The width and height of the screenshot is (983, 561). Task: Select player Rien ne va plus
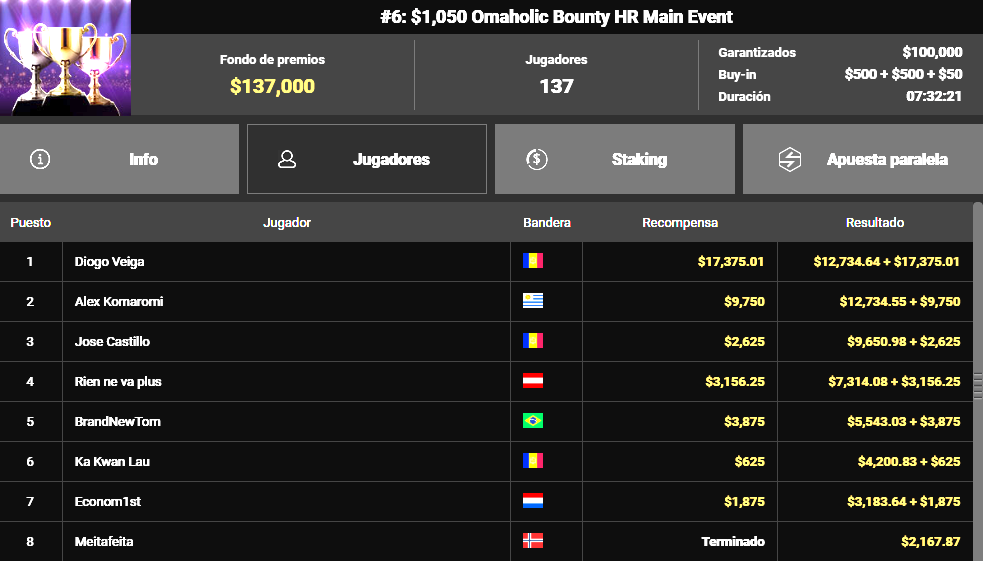(x=118, y=381)
